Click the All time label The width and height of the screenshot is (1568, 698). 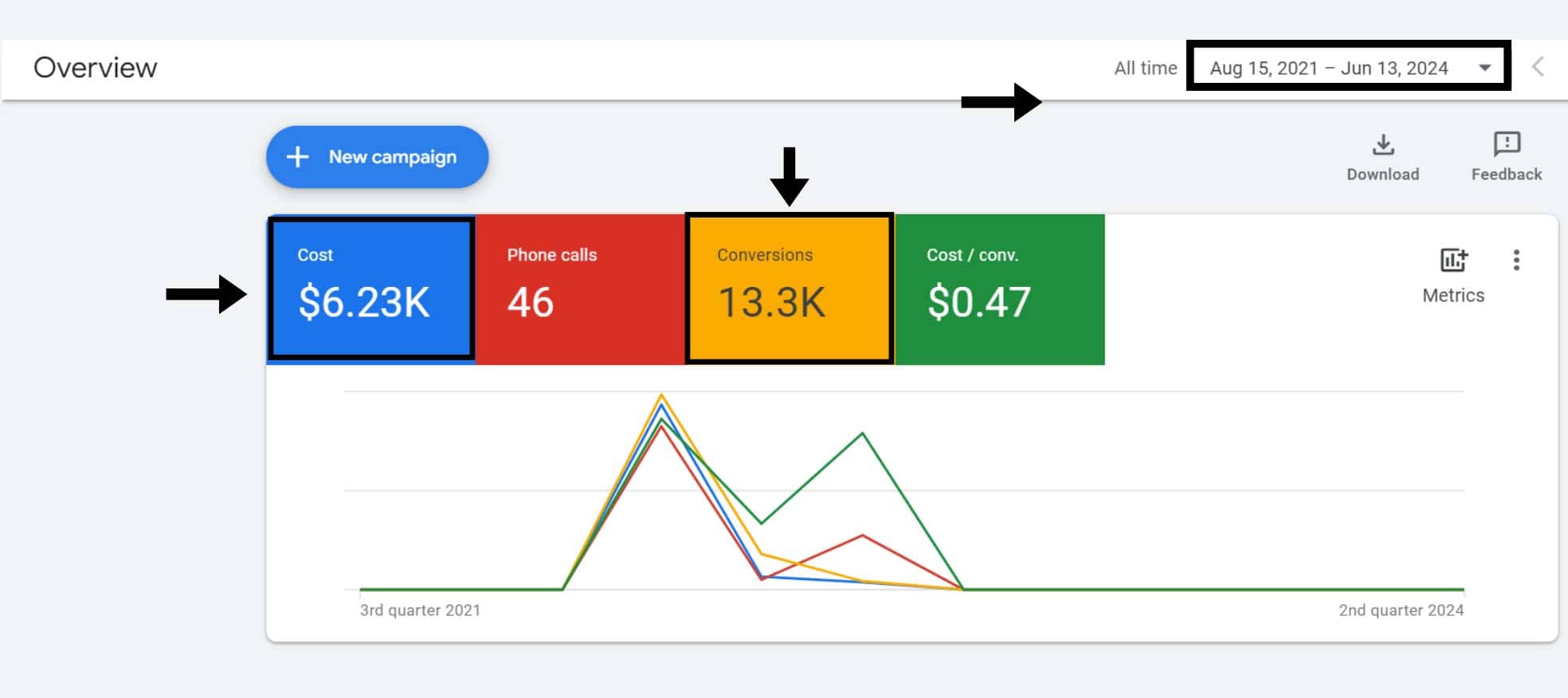coord(1145,68)
